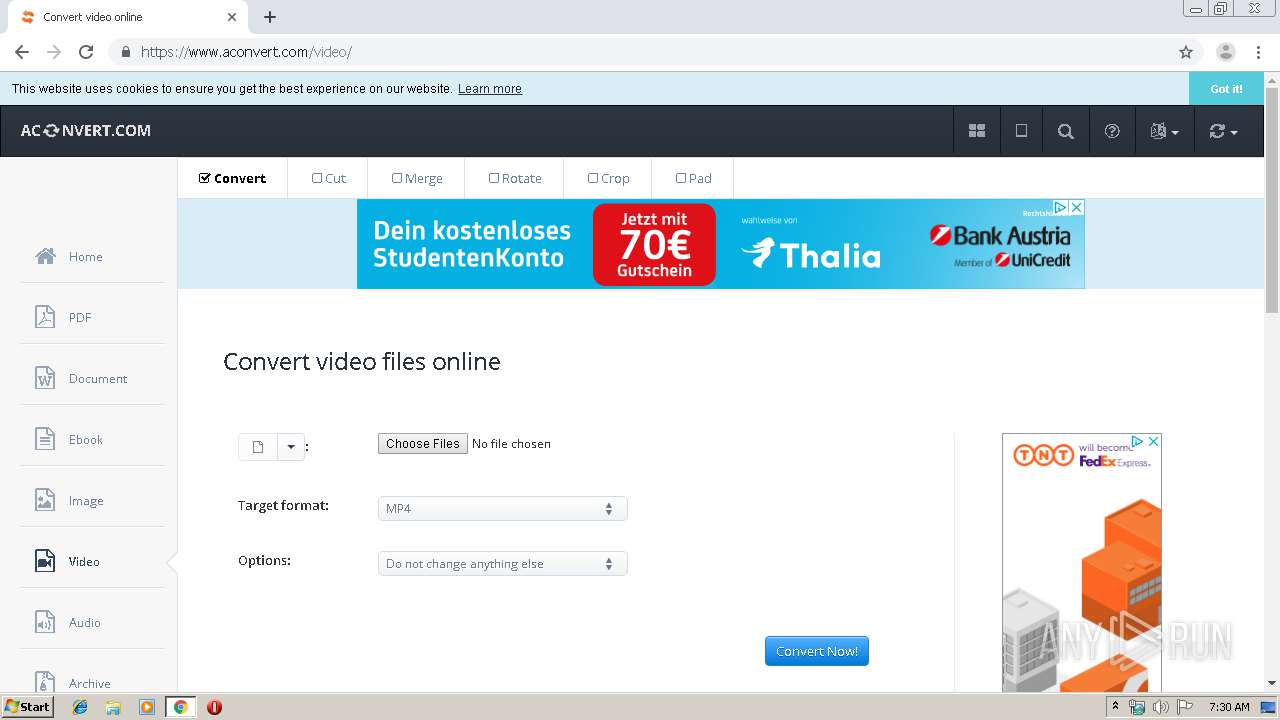Image resolution: width=1280 pixels, height=720 pixels.
Task: Close the Thalia banner ad
Action: pos(1077,207)
